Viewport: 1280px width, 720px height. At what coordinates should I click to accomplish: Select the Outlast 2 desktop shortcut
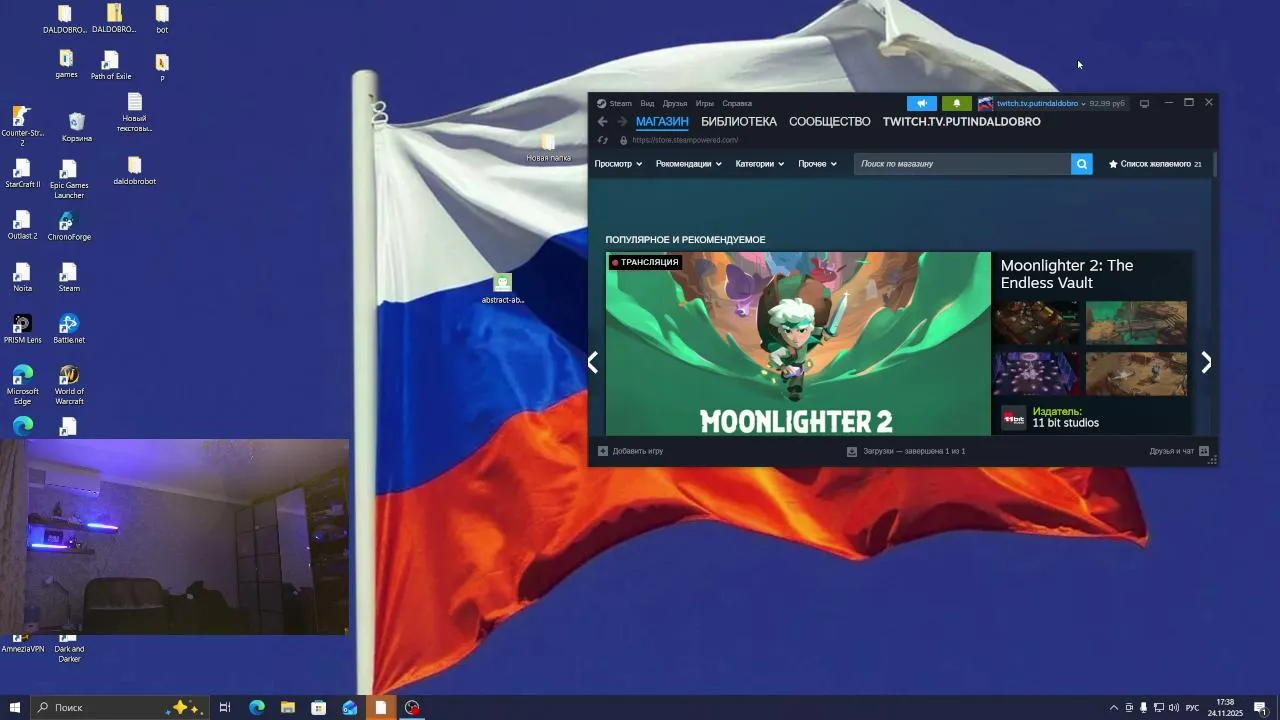[22, 226]
